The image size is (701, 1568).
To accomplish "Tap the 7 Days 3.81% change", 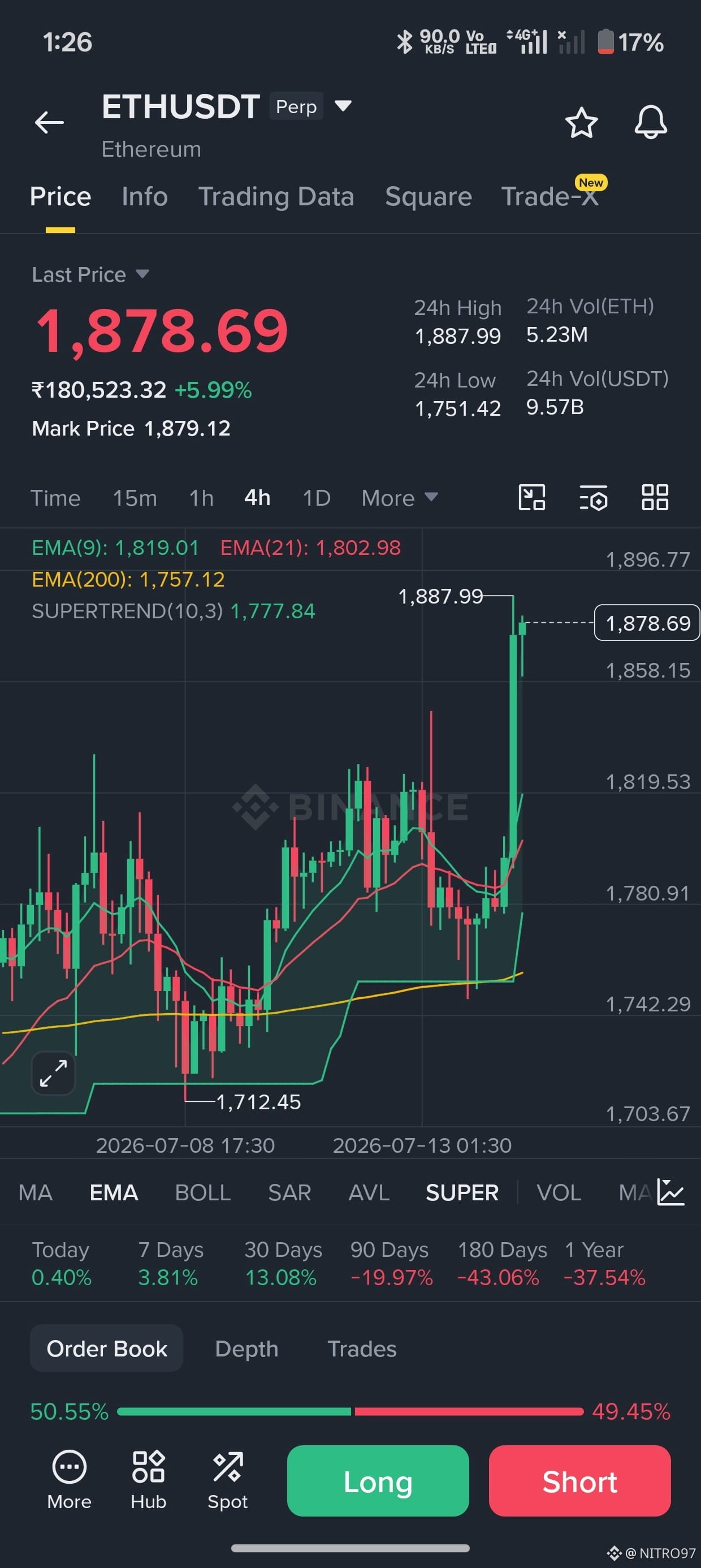I will (x=170, y=1263).
